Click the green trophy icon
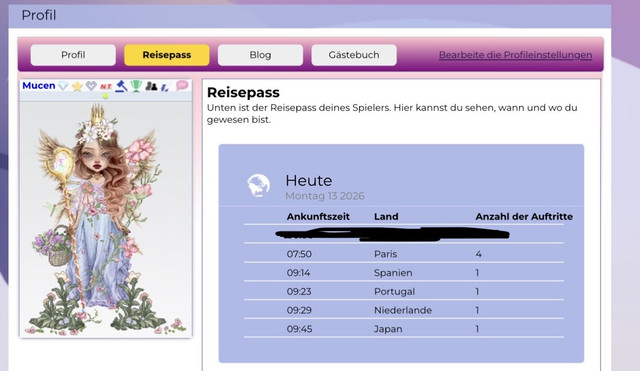The width and height of the screenshot is (640, 371). [x=136, y=86]
